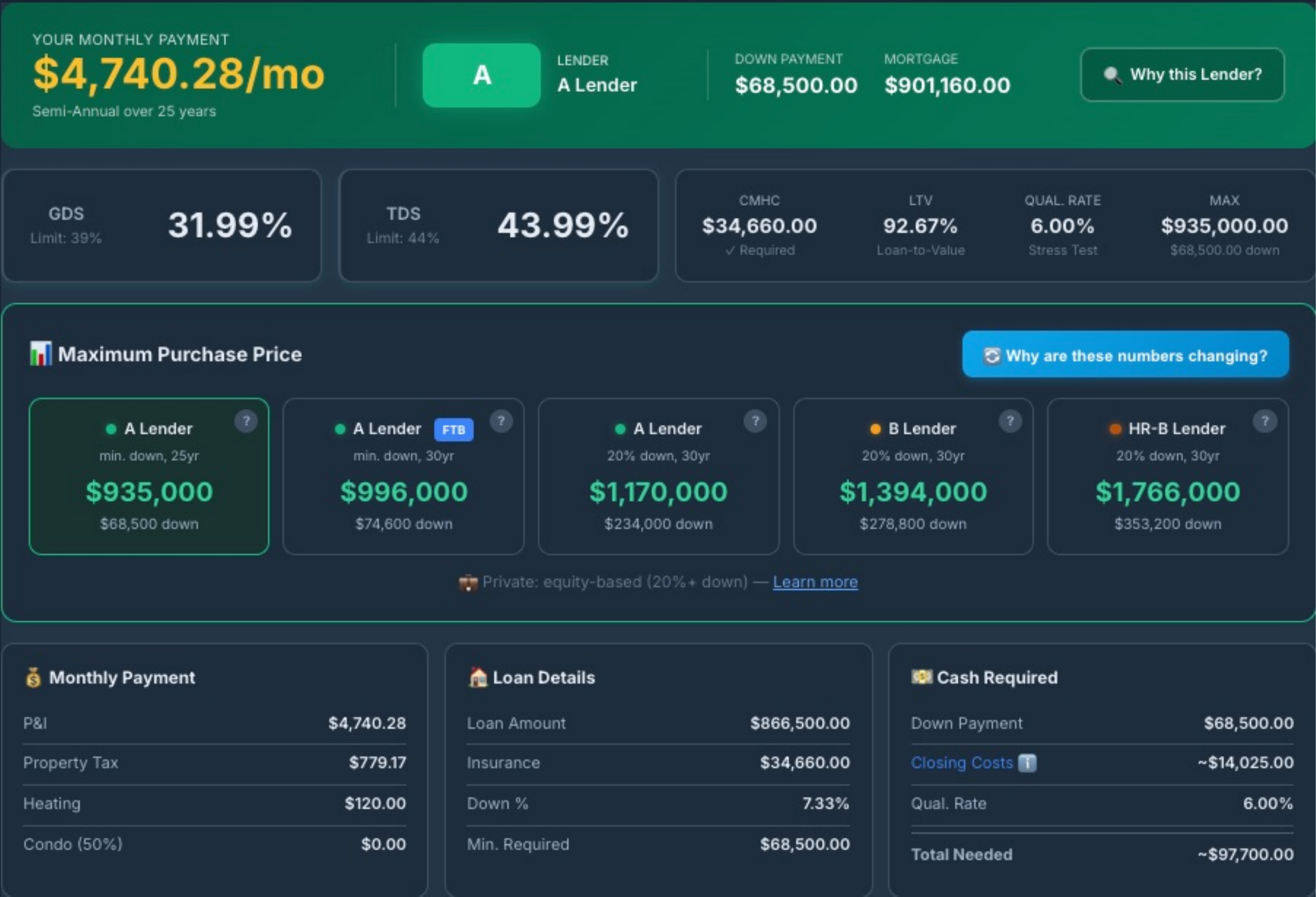Select the A Lender min down 25yr card
This screenshot has width=1316, height=897.
tap(149, 477)
